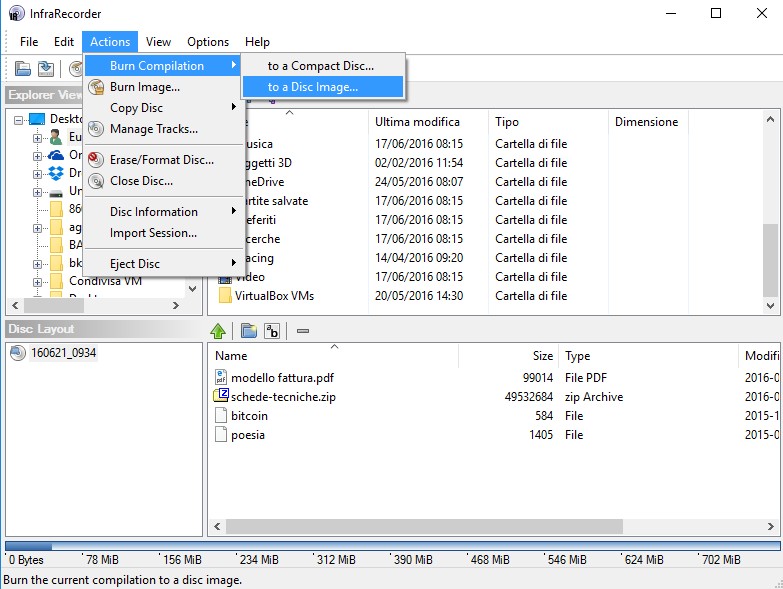
Task: Click the Save project toolbar icon
Action: (46, 68)
